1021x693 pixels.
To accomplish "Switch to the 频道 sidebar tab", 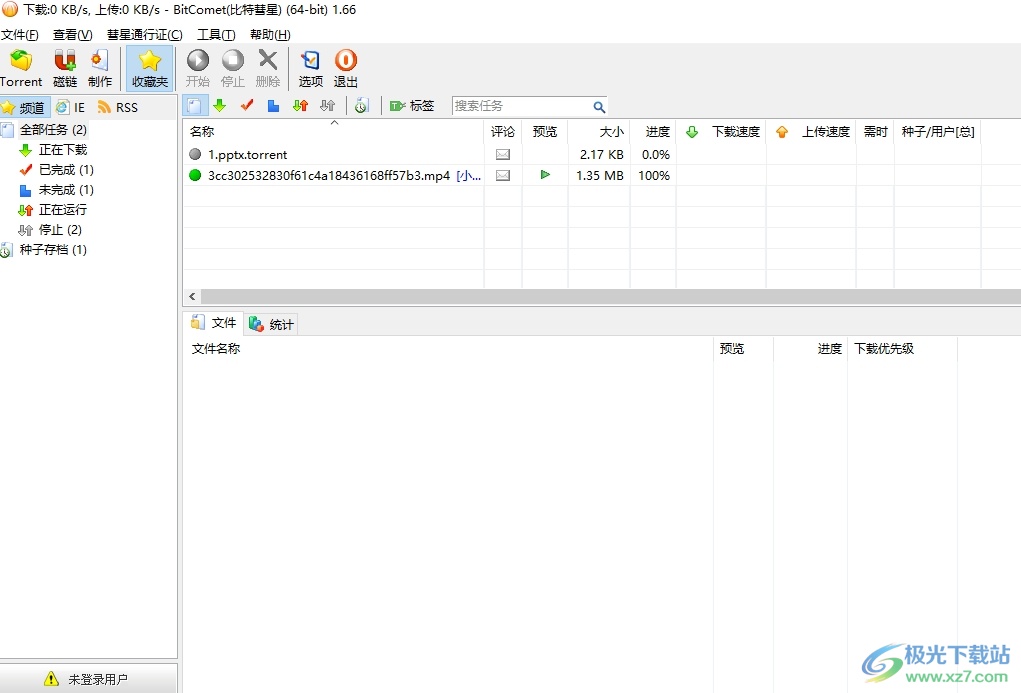I will 25,107.
